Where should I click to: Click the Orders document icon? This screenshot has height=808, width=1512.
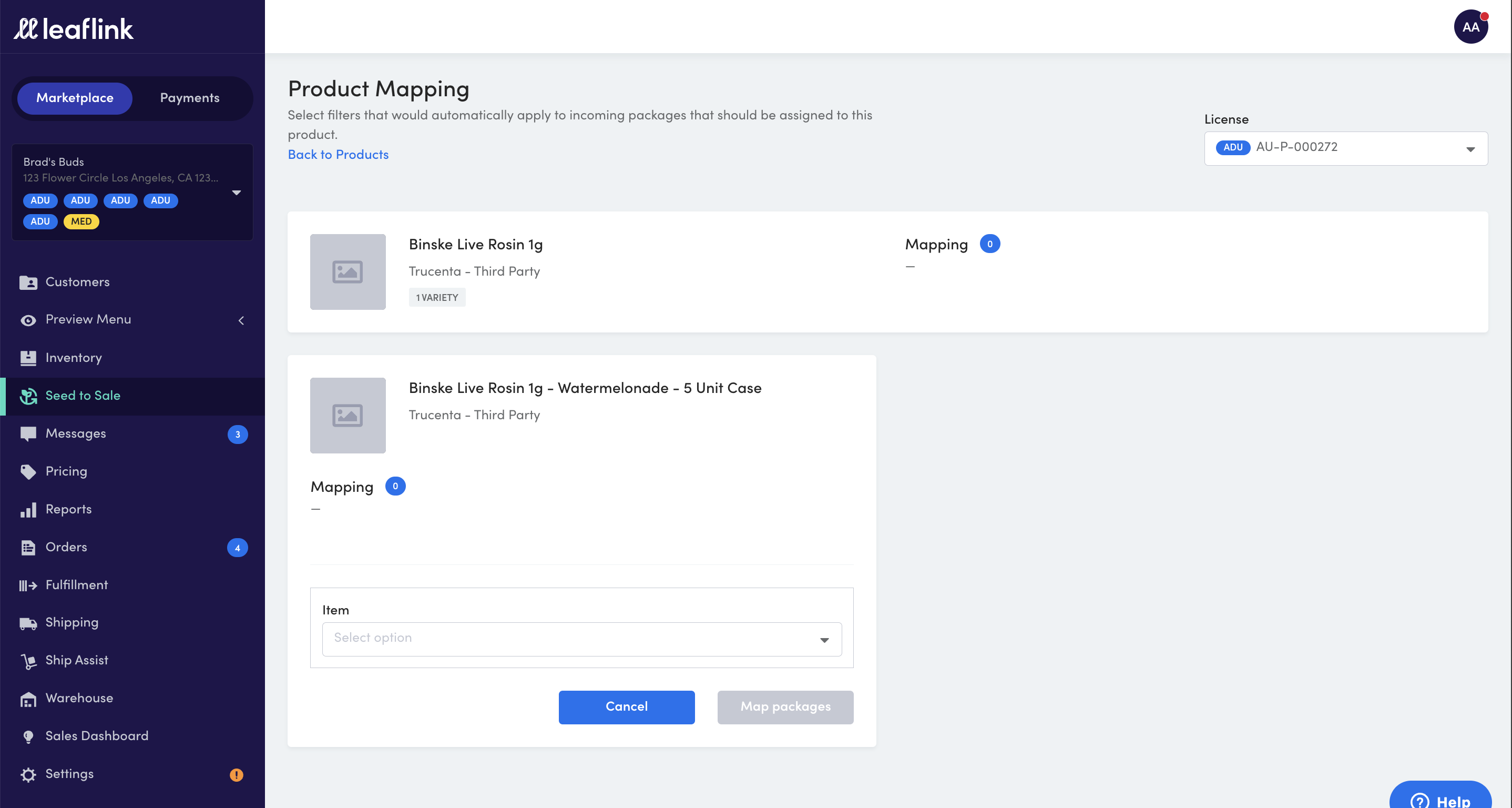pos(28,547)
